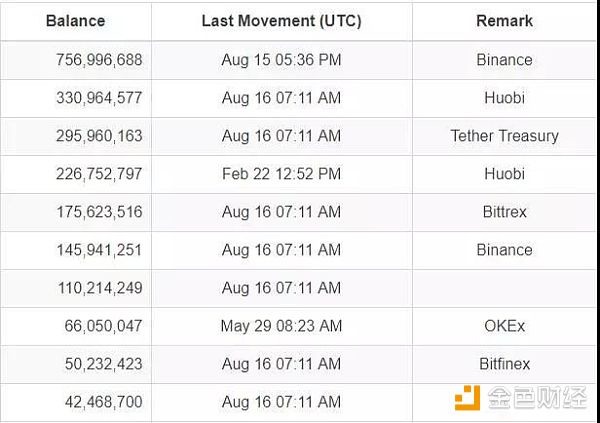Click the Aug 15 05:36 PM timestamp
Screen dimensions: 600x423
(x=282, y=60)
